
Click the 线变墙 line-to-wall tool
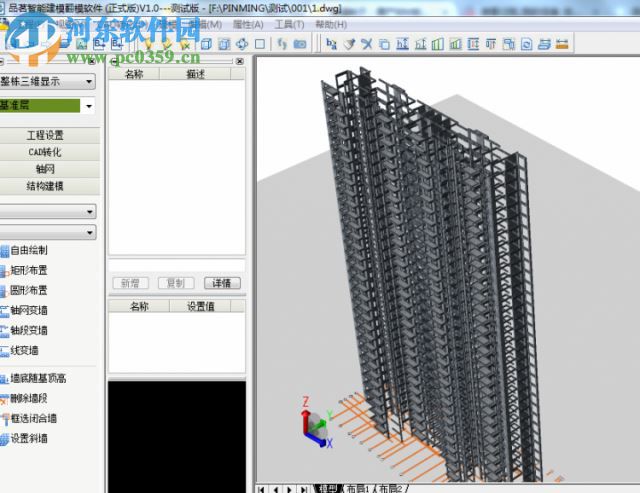(24, 350)
